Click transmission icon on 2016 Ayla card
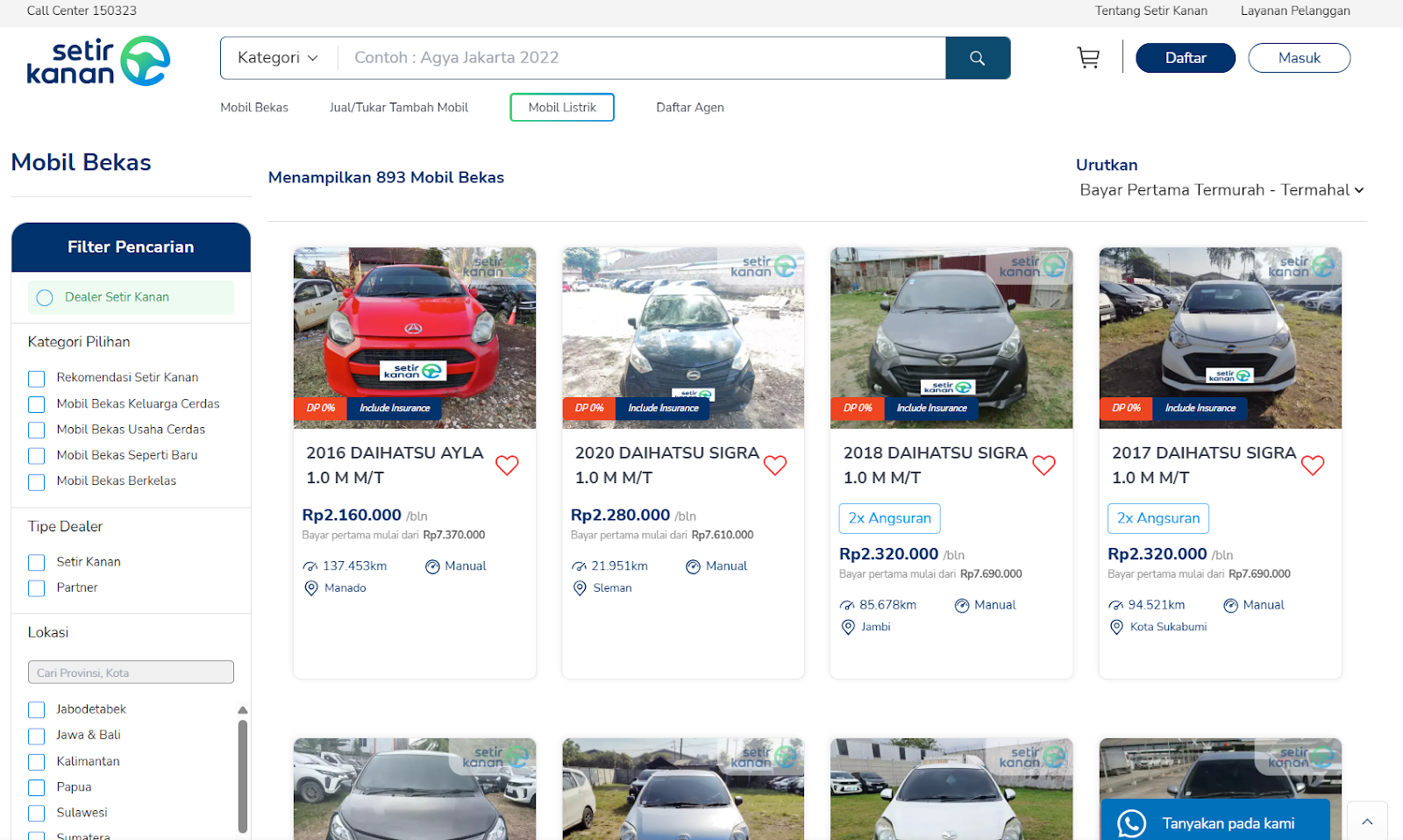 coord(432,566)
